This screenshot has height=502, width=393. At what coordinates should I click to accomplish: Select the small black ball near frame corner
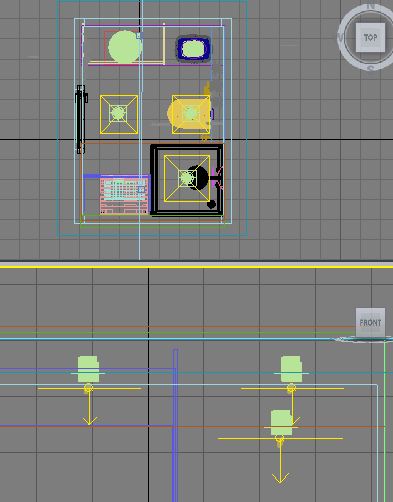pyautogui.click(x=211, y=204)
